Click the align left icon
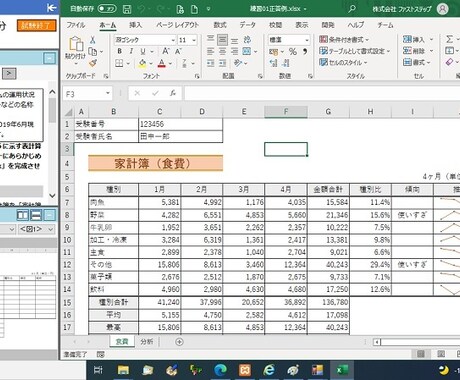 [x=210, y=52]
